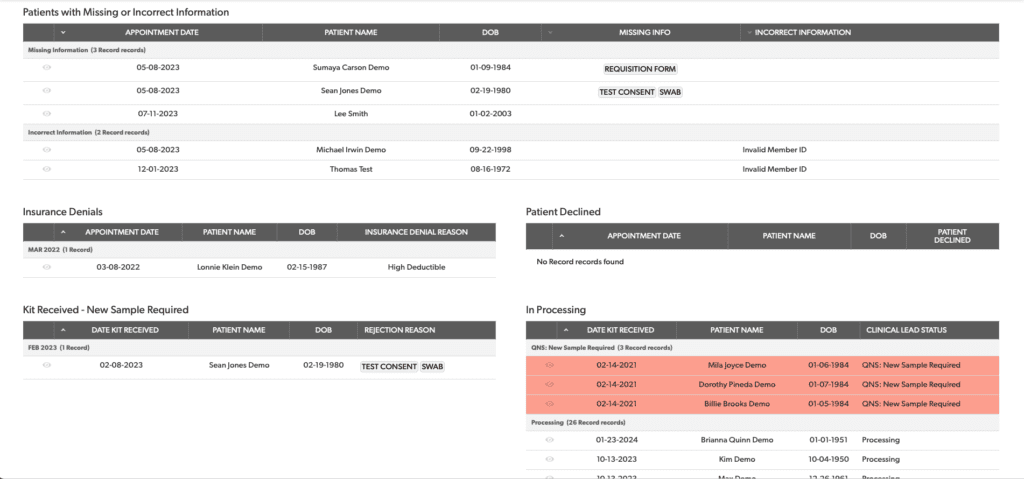Image resolution: width=1024 pixels, height=479 pixels.
Task: Click SWAB tag in Rejection Reason column
Action: tap(432, 367)
